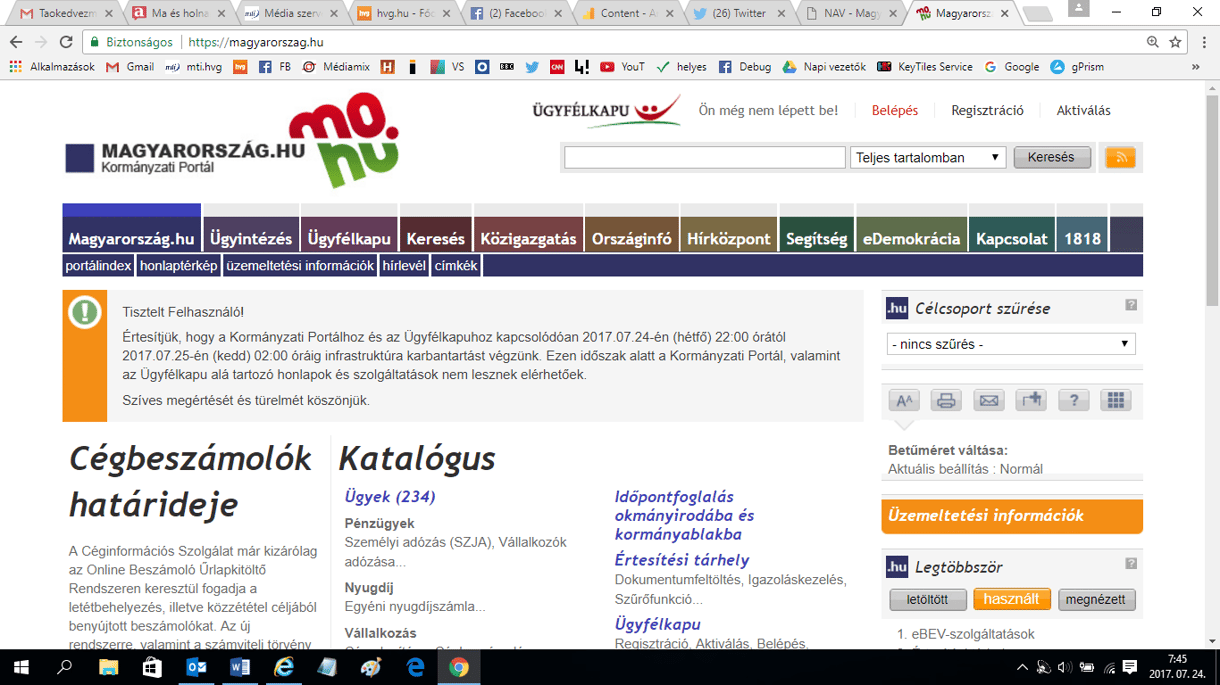Click the print page icon

(x=946, y=400)
